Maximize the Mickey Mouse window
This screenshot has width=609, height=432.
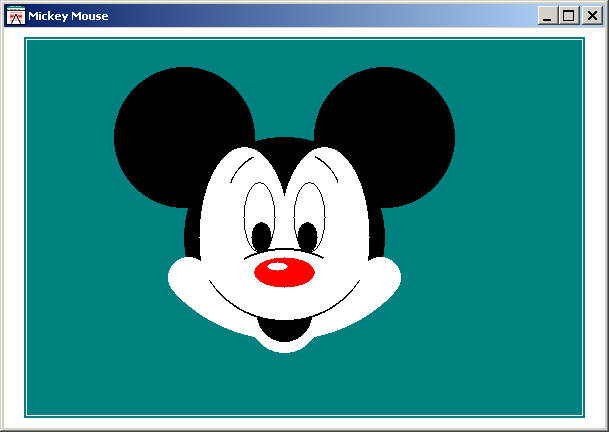569,16
